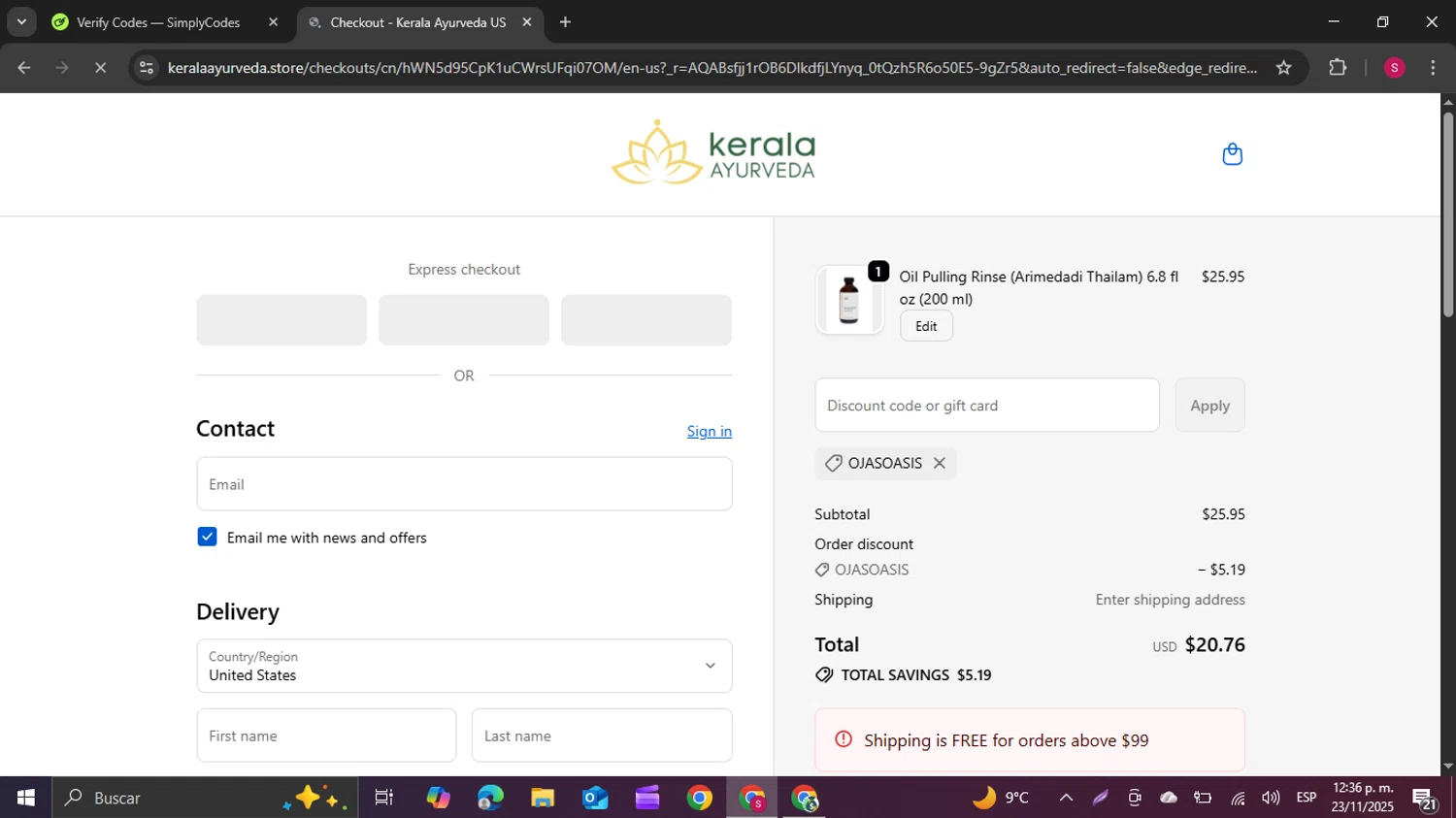
Task: Stop loading the page
Action: (100, 68)
